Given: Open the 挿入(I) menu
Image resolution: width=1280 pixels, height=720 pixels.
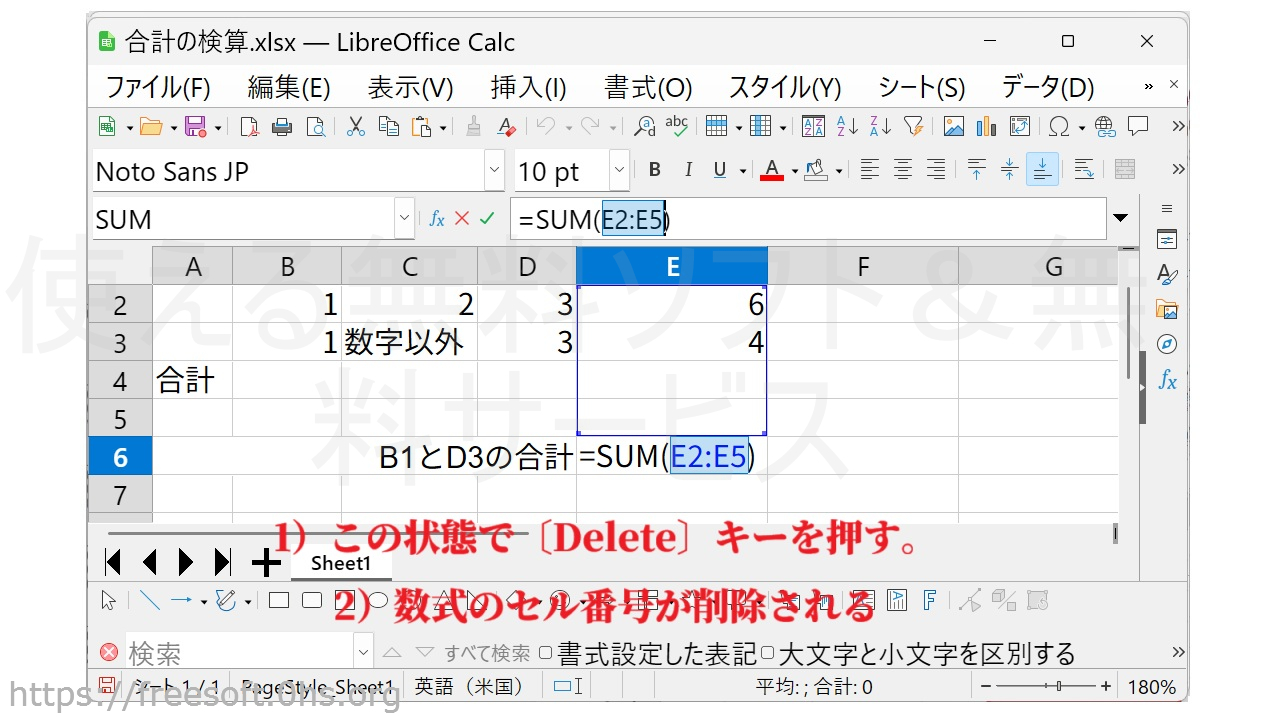Looking at the screenshot, I should tap(528, 88).
